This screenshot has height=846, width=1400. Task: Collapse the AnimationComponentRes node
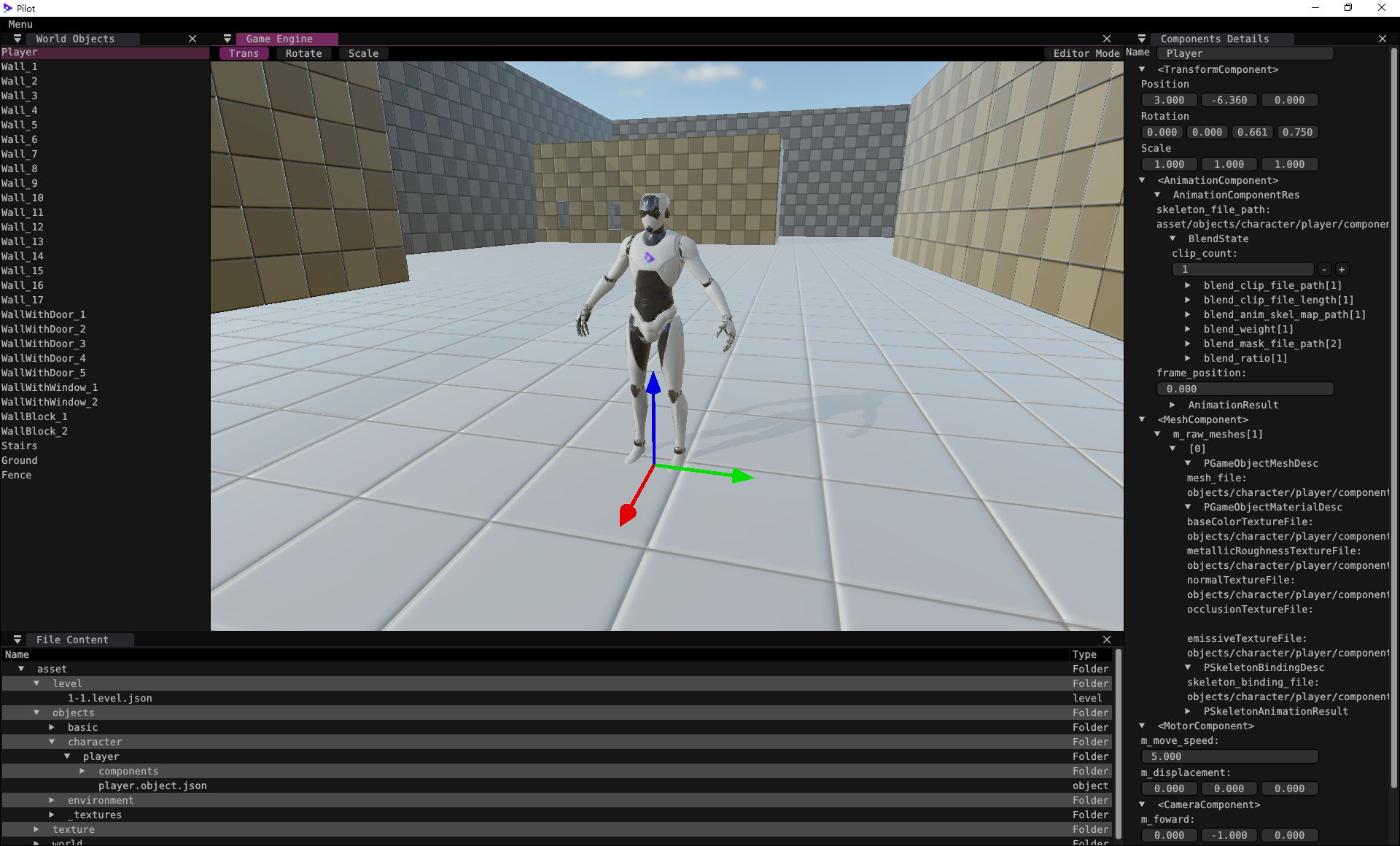pyautogui.click(x=1157, y=195)
